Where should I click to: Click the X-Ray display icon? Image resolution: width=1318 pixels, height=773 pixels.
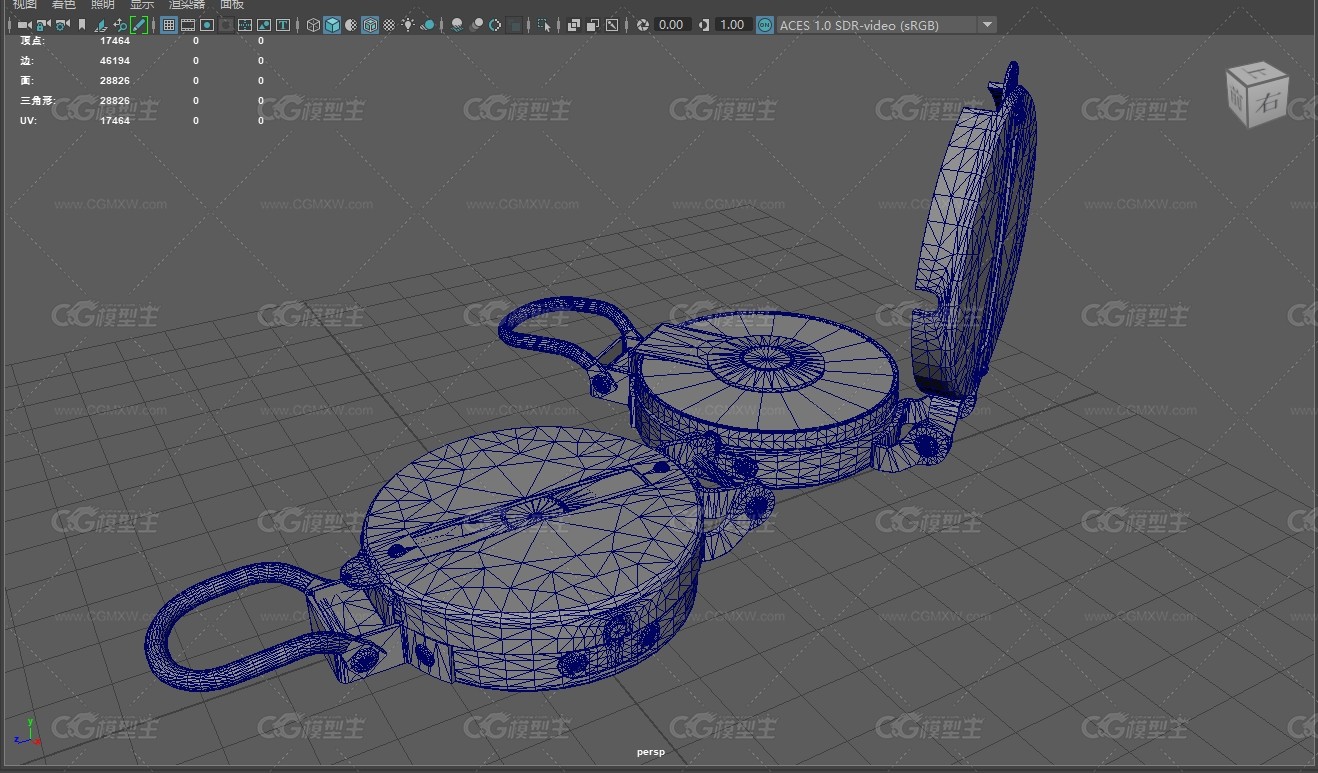573,25
